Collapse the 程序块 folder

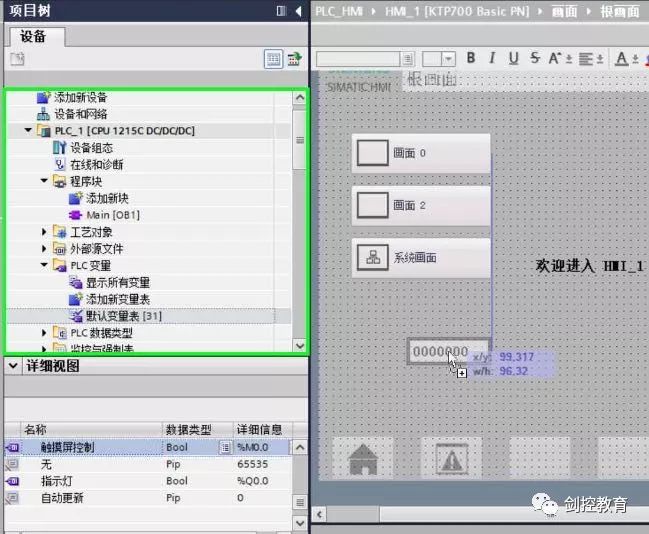(x=44, y=181)
